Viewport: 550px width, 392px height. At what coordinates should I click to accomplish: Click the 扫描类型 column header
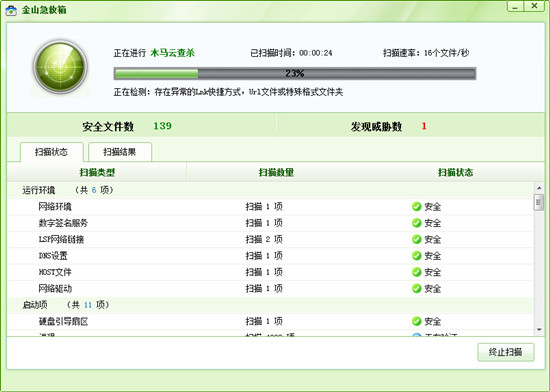click(x=97, y=172)
